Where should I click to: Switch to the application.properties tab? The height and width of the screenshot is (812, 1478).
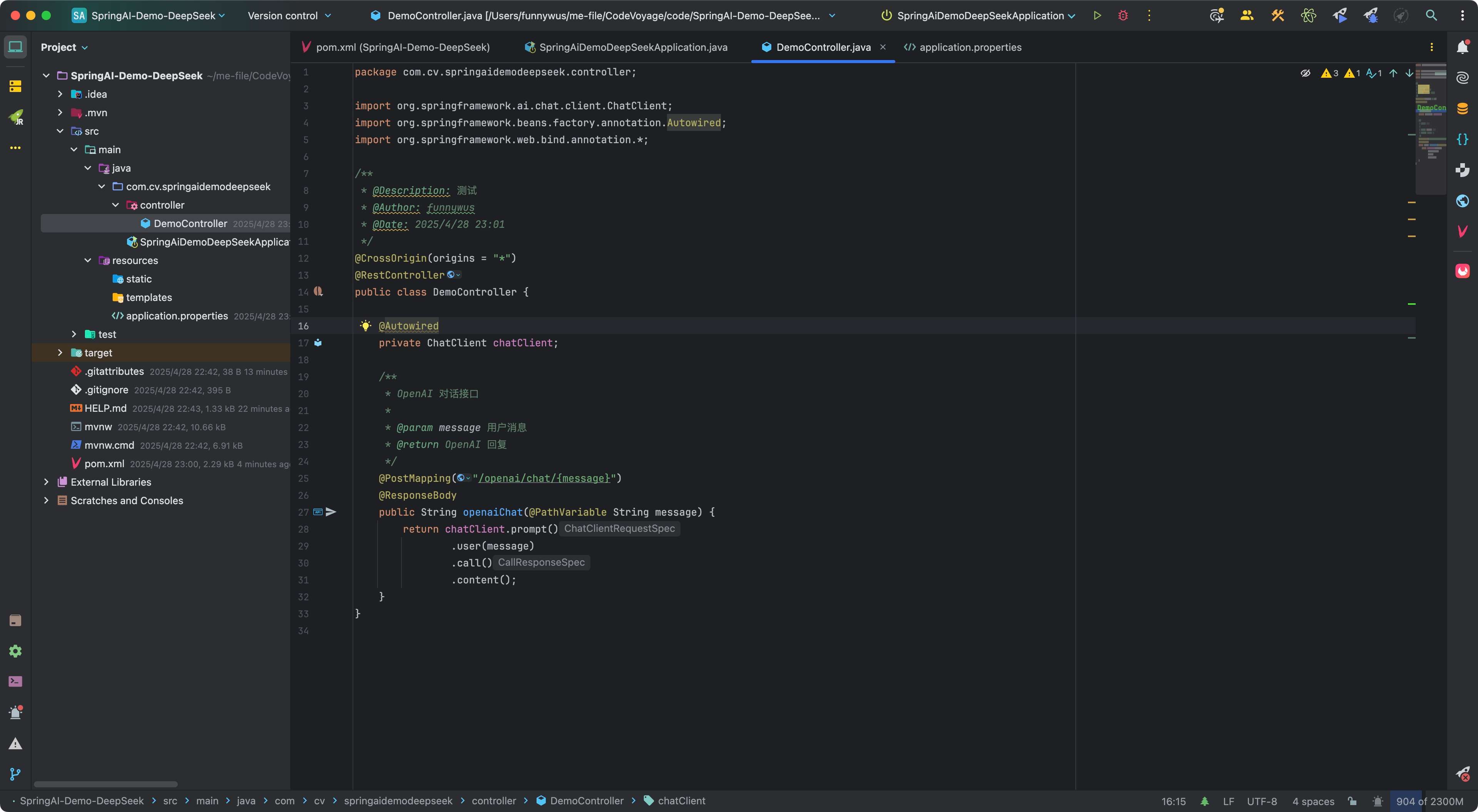point(970,47)
